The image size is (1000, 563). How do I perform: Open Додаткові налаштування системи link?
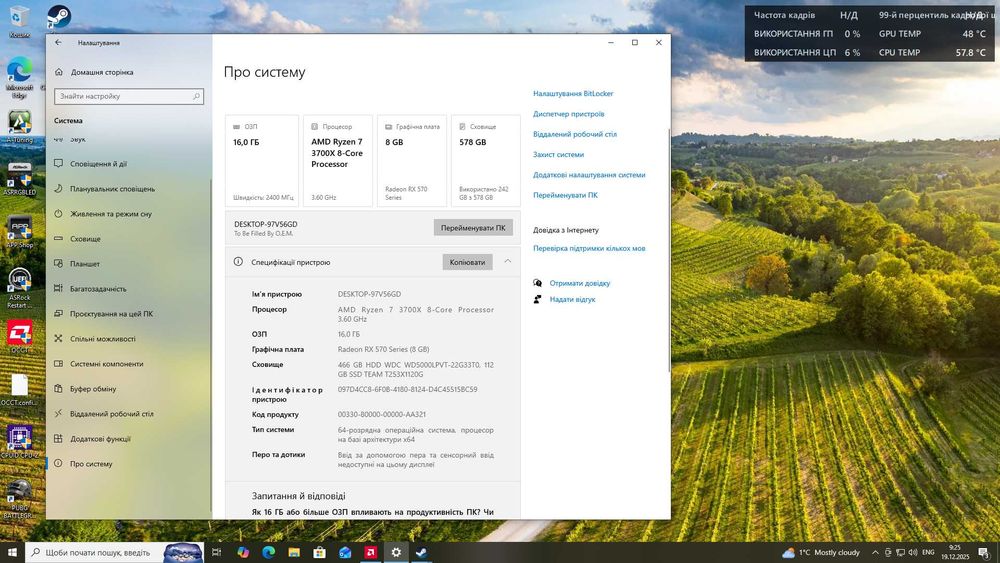(x=589, y=175)
